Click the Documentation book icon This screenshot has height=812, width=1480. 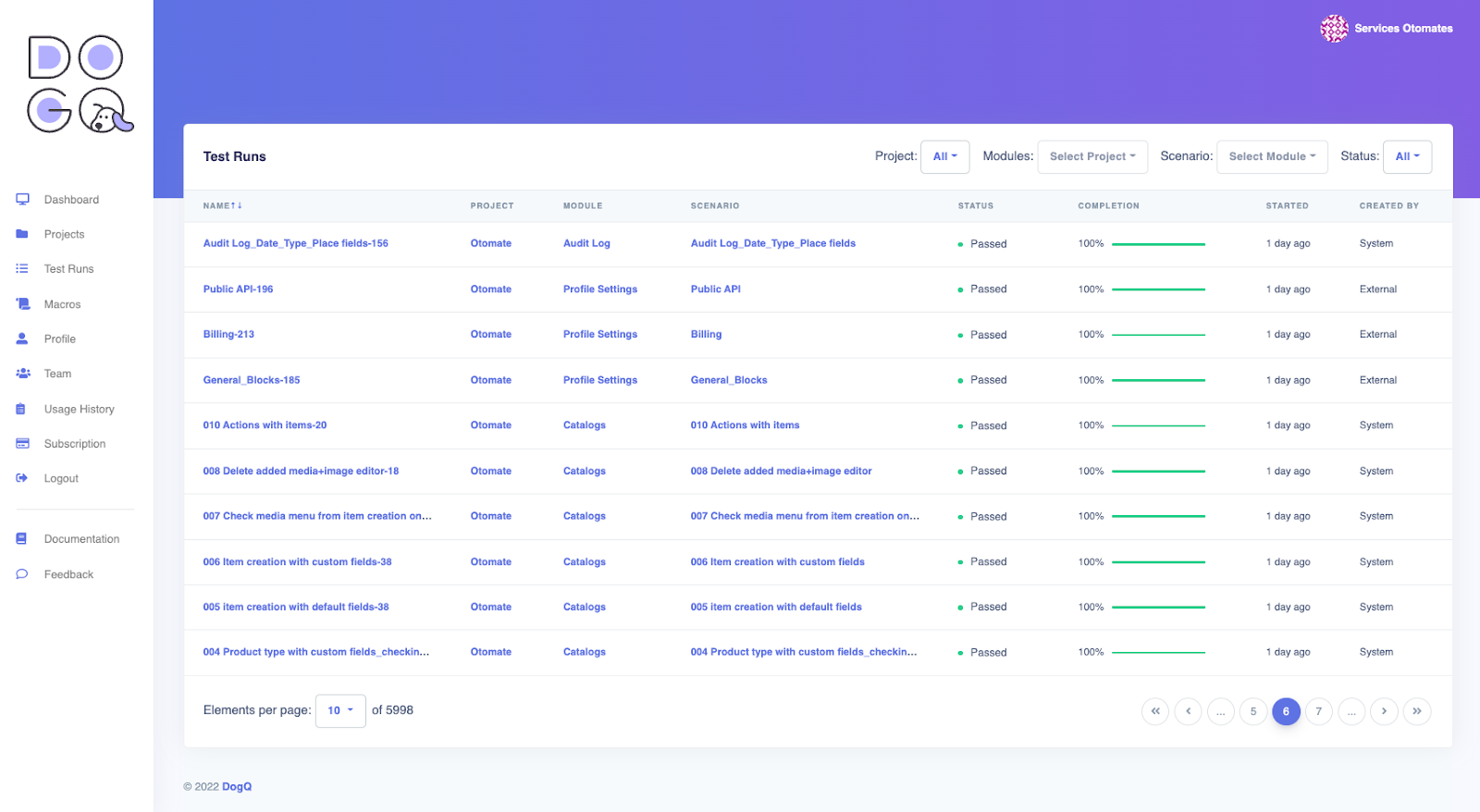point(21,539)
